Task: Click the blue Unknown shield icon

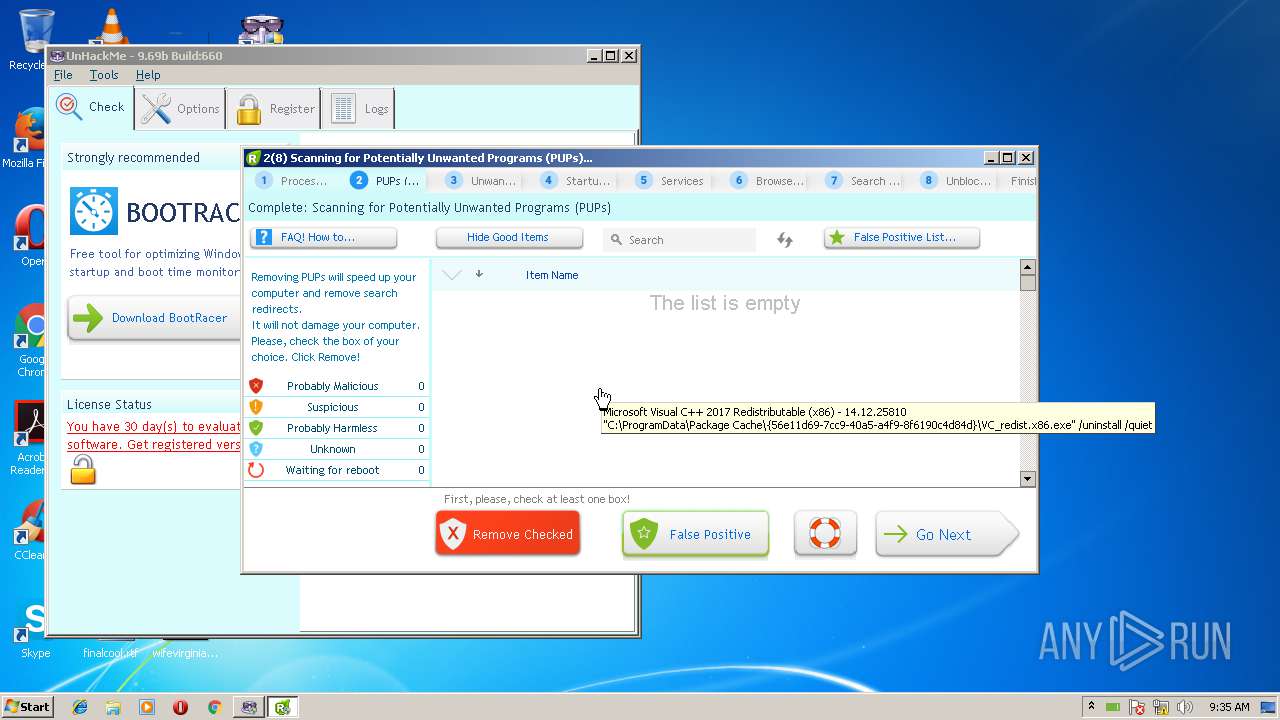Action: point(256,449)
